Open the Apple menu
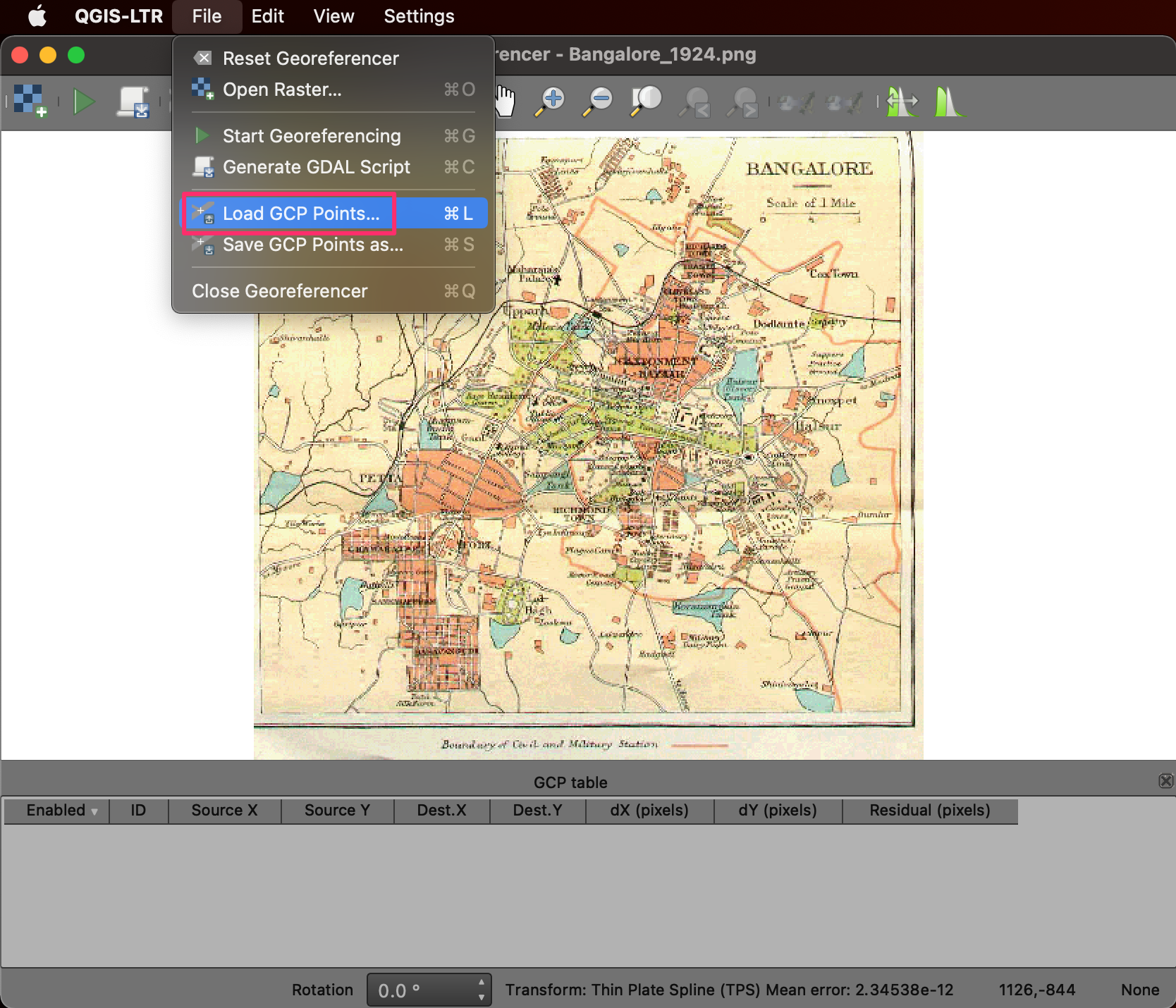This screenshot has width=1176, height=1008. point(37,16)
